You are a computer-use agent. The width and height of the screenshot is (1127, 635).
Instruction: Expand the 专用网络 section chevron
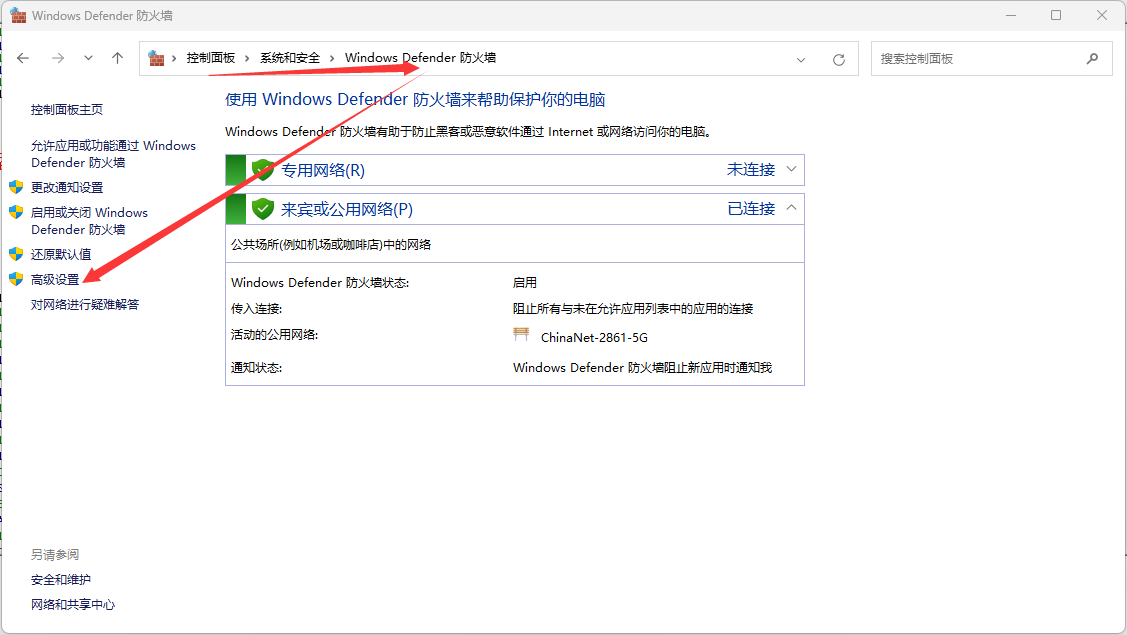(x=792, y=170)
